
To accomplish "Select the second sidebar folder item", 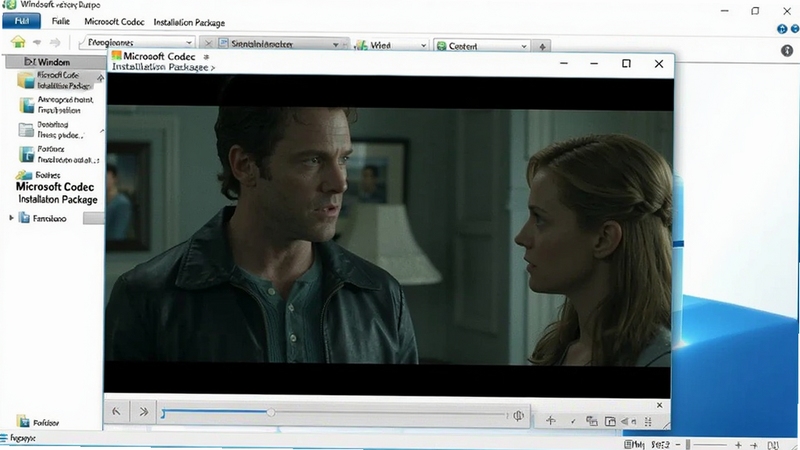I will point(56,105).
